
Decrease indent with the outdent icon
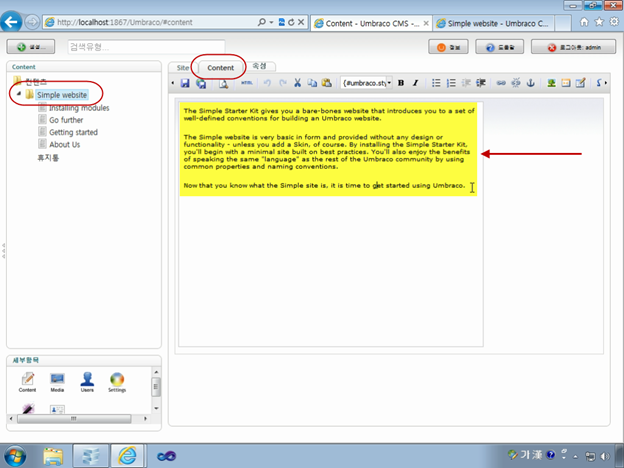point(466,83)
